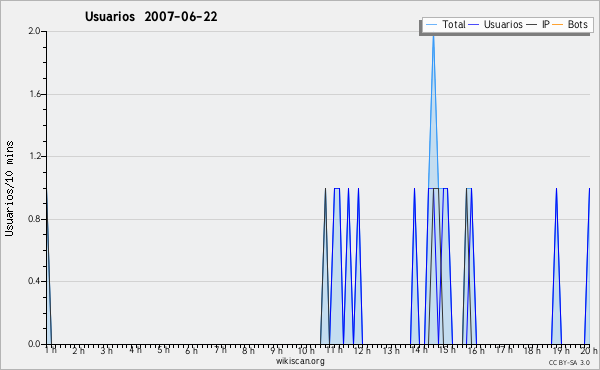Click the 'wikiscan.org' text below the axis
Screen dimensions: 600x370
tap(300, 361)
